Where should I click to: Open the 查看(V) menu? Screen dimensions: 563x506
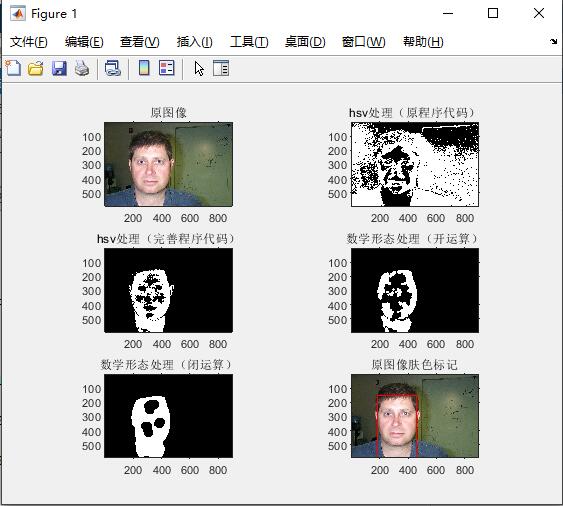pos(140,42)
